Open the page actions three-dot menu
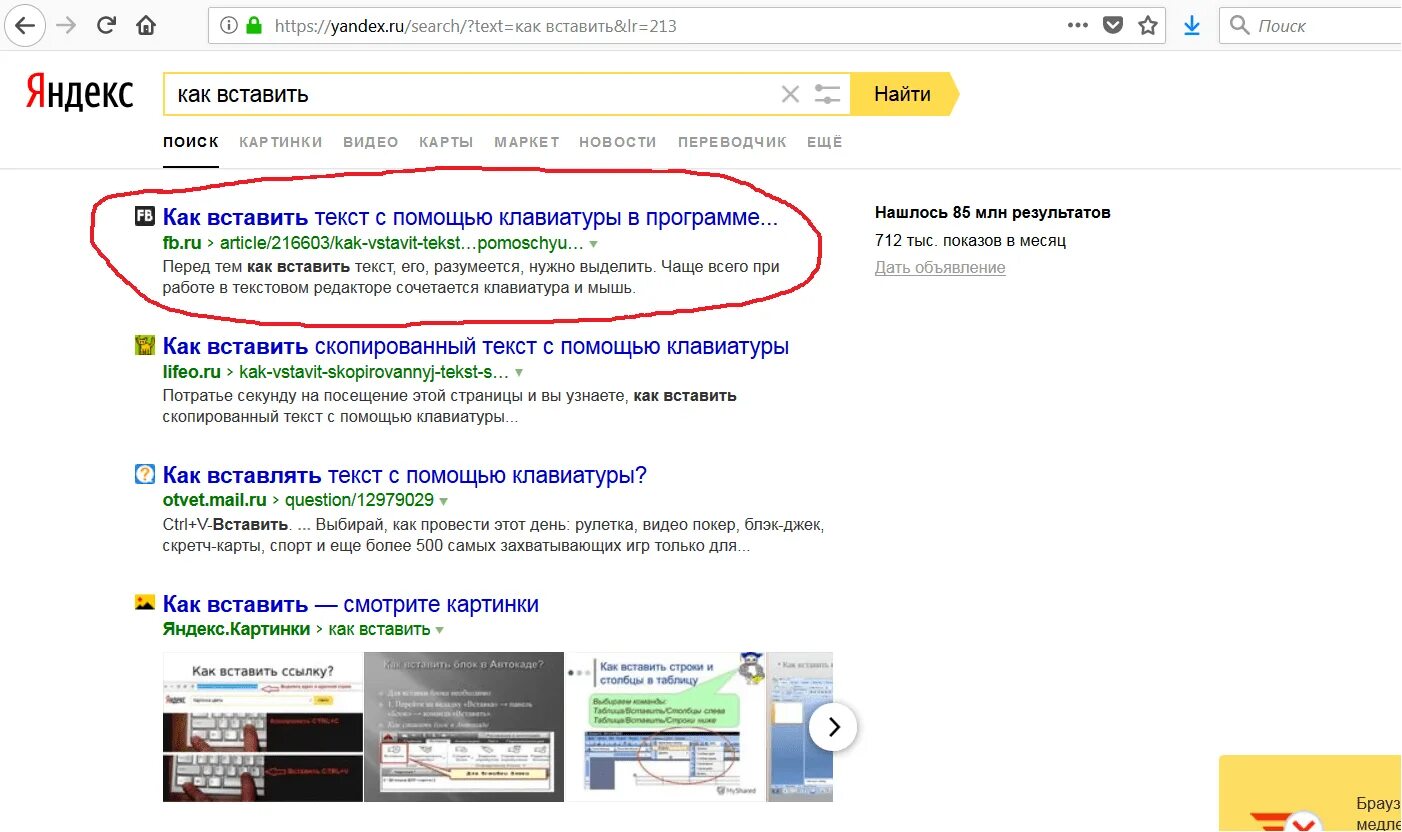The height and width of the screenshot is (832, 1402). click(1078, 26)
